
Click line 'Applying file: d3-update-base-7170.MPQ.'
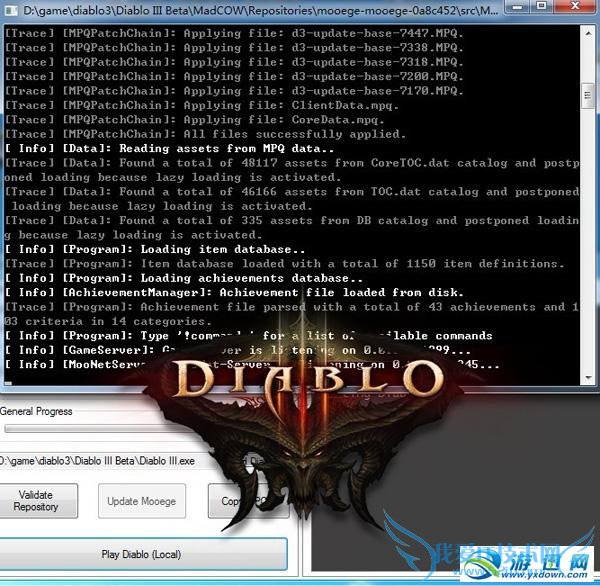(234, 91)
